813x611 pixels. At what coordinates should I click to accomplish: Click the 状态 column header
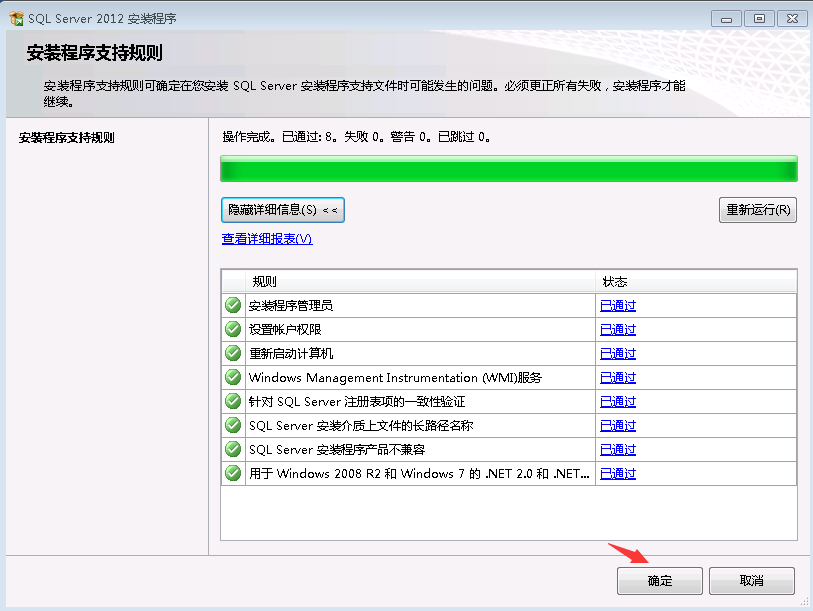[696, 282]
